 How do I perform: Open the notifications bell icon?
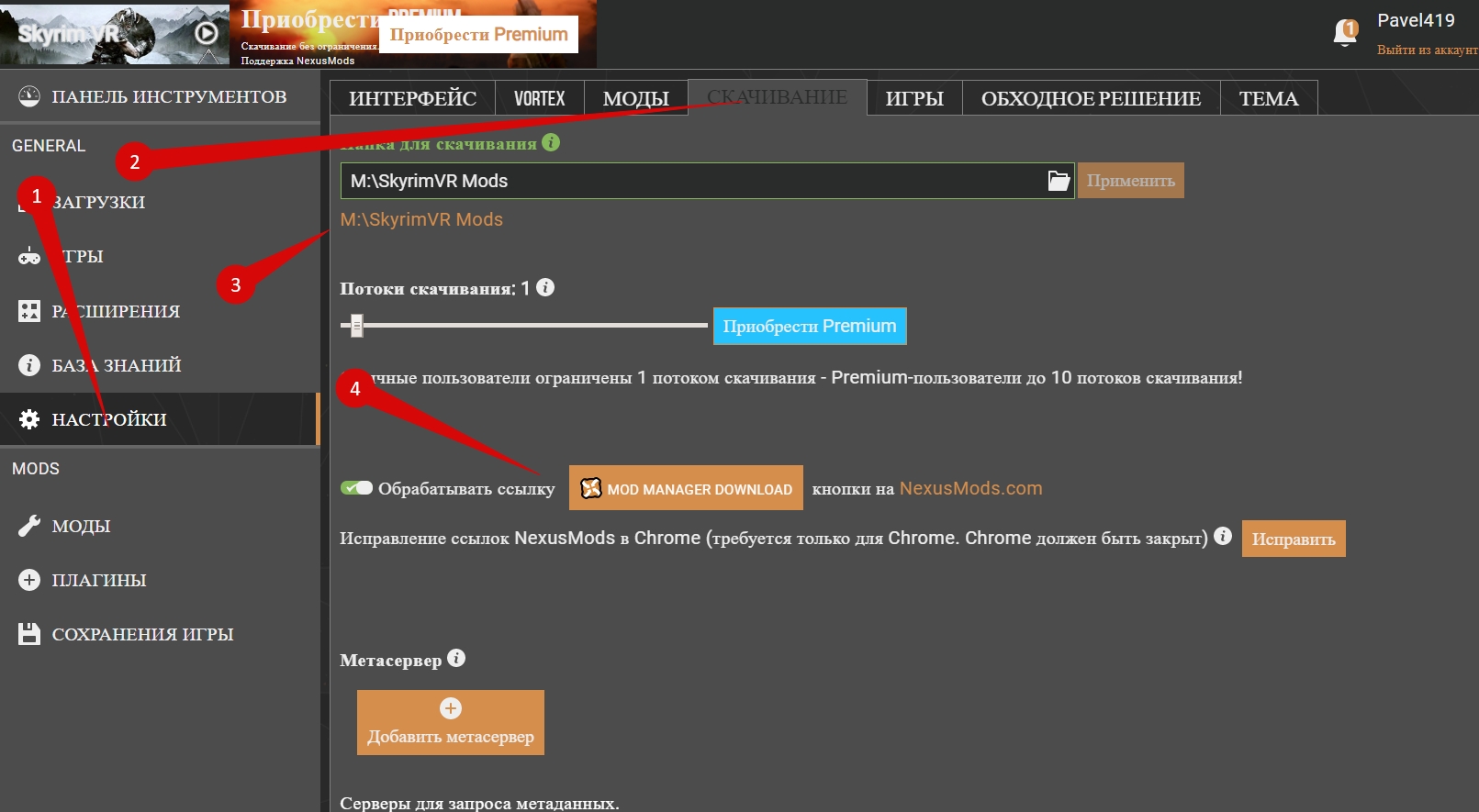tap(1346, 33)
